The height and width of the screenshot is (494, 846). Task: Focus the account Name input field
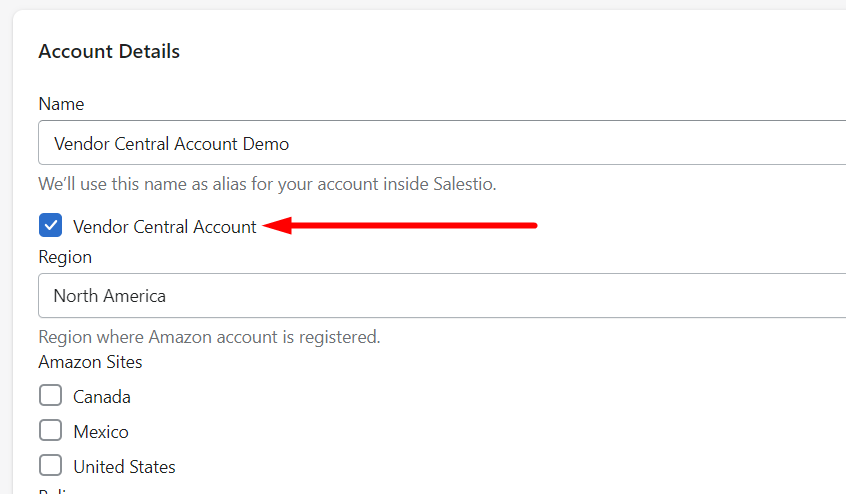(x=440, y=143)
